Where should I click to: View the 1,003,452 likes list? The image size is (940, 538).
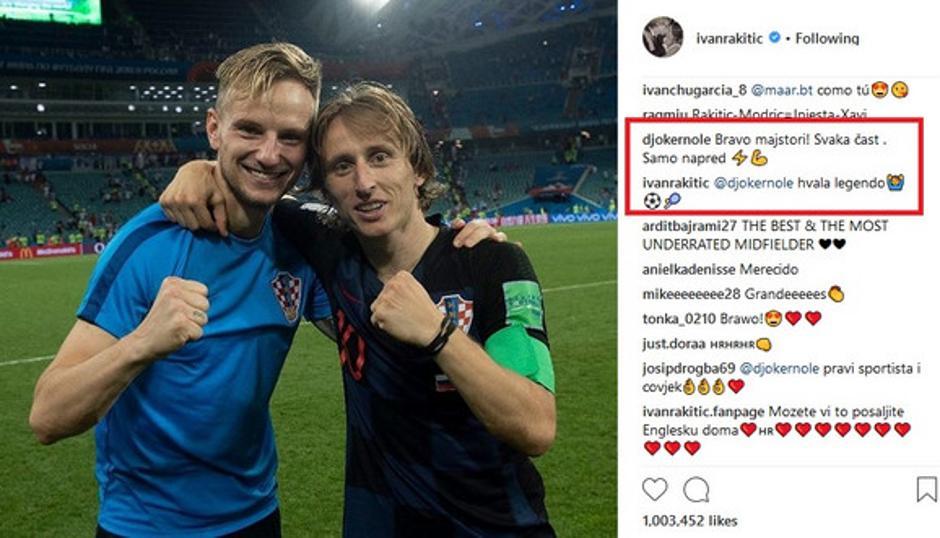click(x=689, y=521)
